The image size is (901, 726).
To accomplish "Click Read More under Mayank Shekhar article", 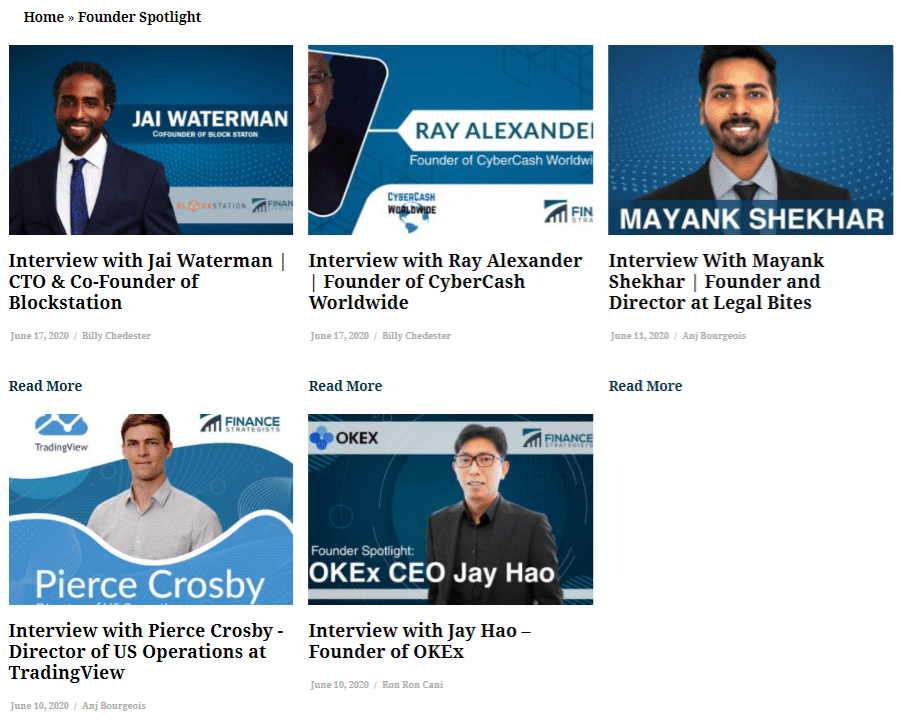I will tap(645, 386).
